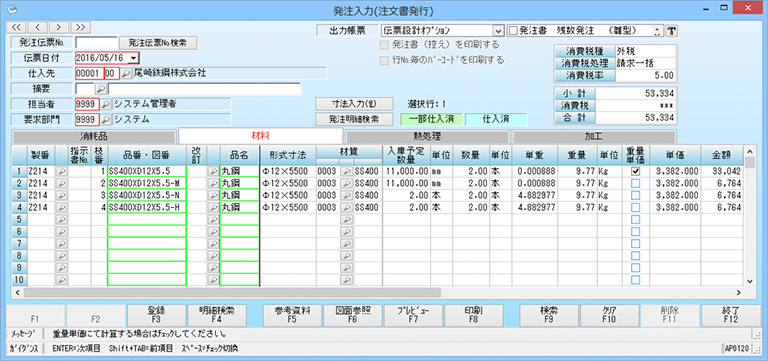Click the 寸法入力(W) button
Viewport: 768px width, 361px height.
tap(354, 104)
